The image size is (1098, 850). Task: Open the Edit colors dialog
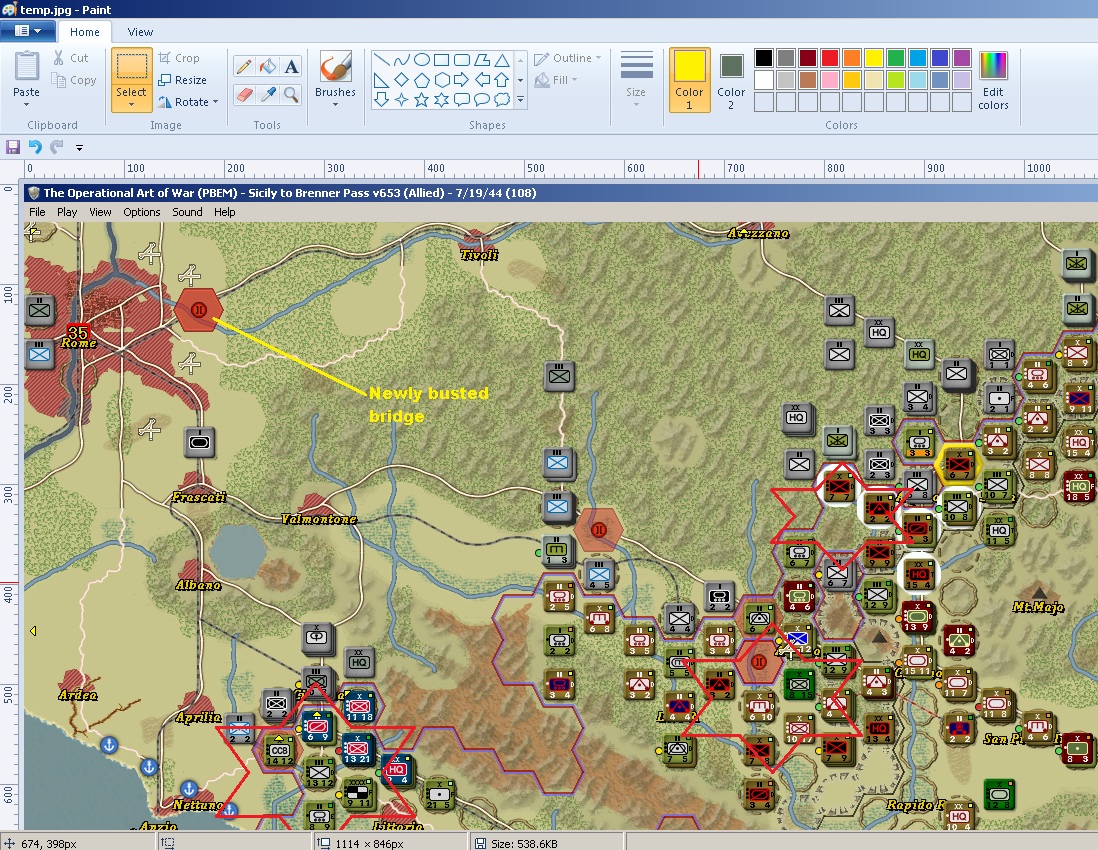coord(993,80)
